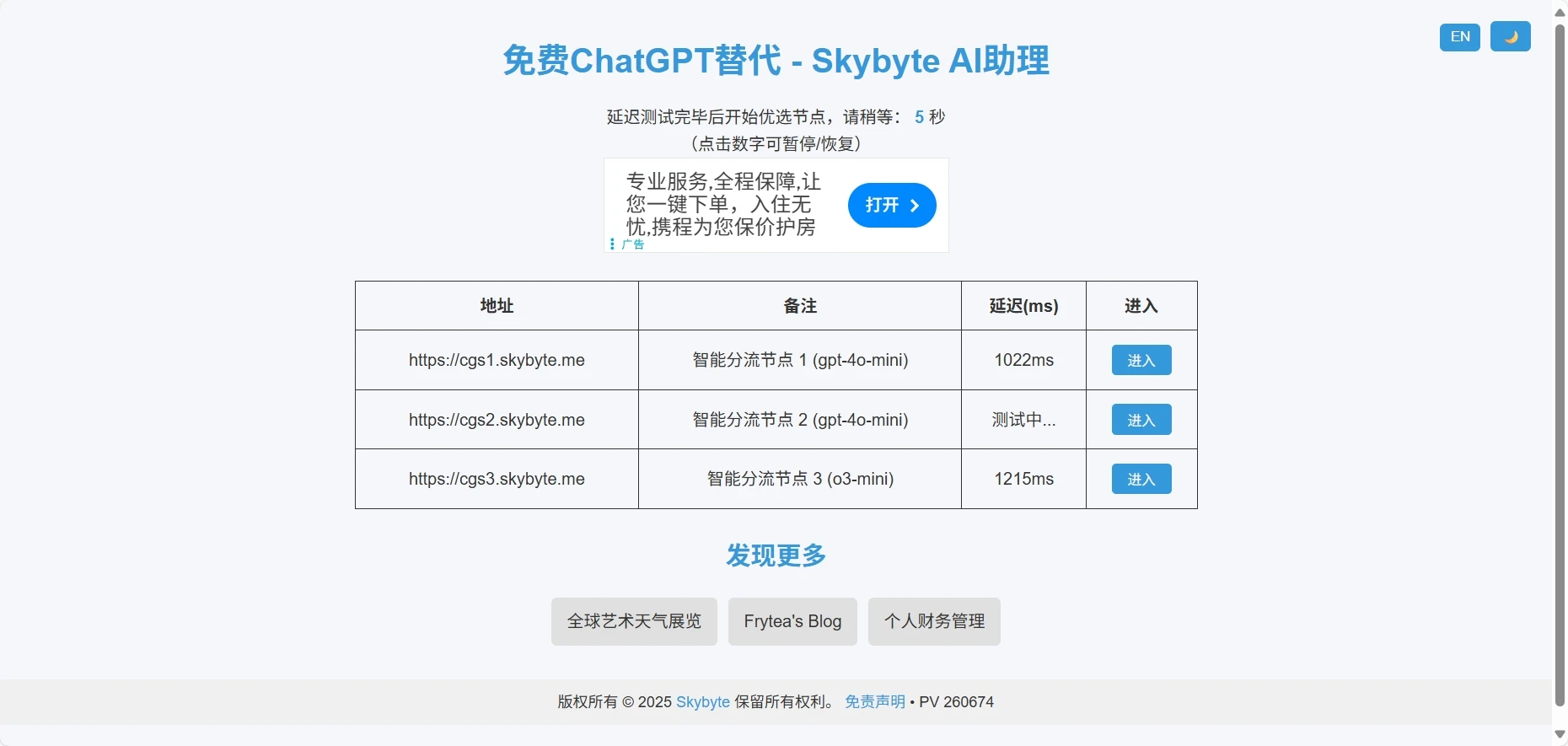Enter node 1 via its 进入 button
This screenshot has width=1568, height=746.
(x=1141, y=360)
